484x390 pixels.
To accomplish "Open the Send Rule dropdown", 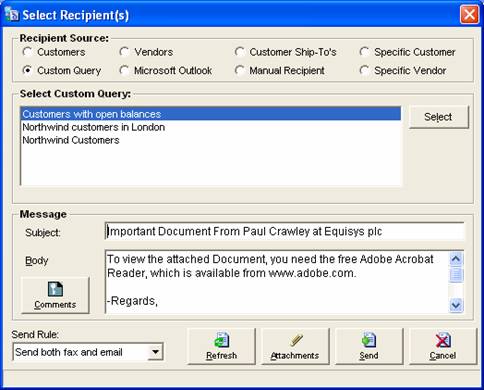I will (155, 352).
